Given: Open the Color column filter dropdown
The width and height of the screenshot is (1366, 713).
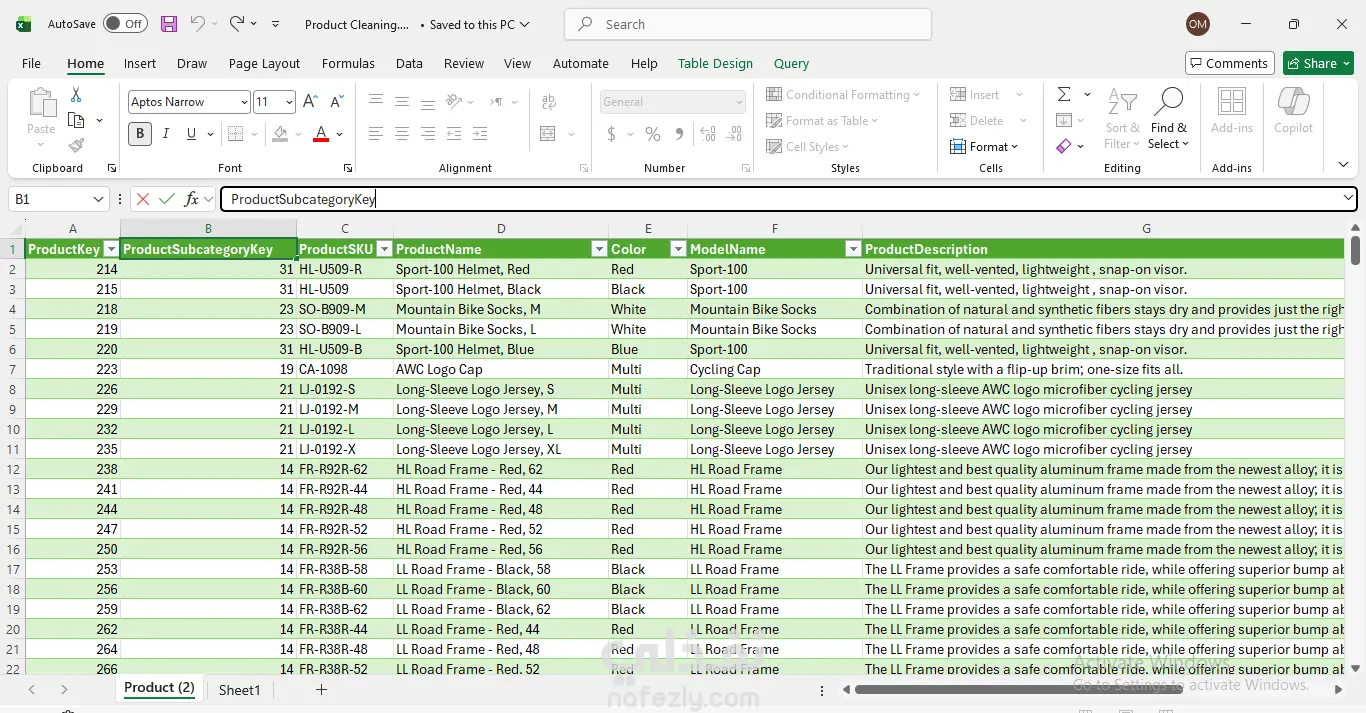Looking at the screenshot, I should [x=677, y=249].
